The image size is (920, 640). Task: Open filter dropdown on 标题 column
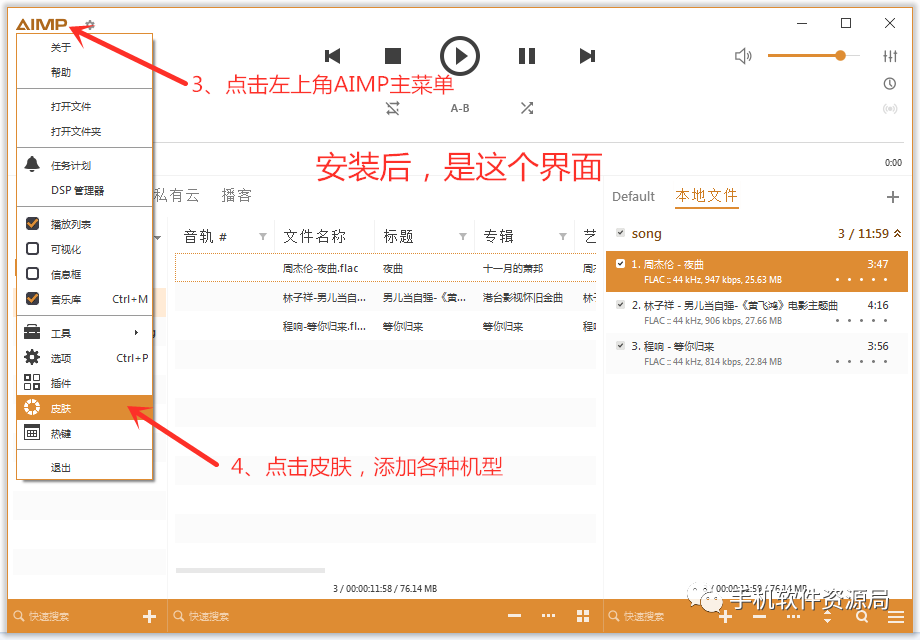463,236
